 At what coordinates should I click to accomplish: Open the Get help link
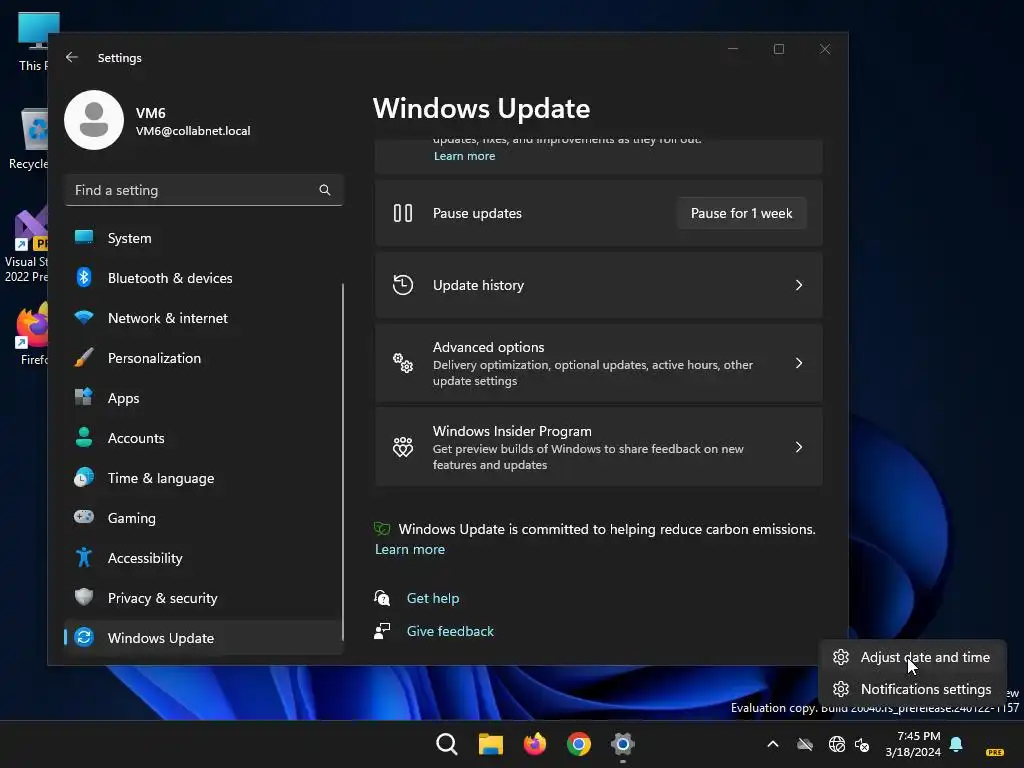tap(433, 598)
